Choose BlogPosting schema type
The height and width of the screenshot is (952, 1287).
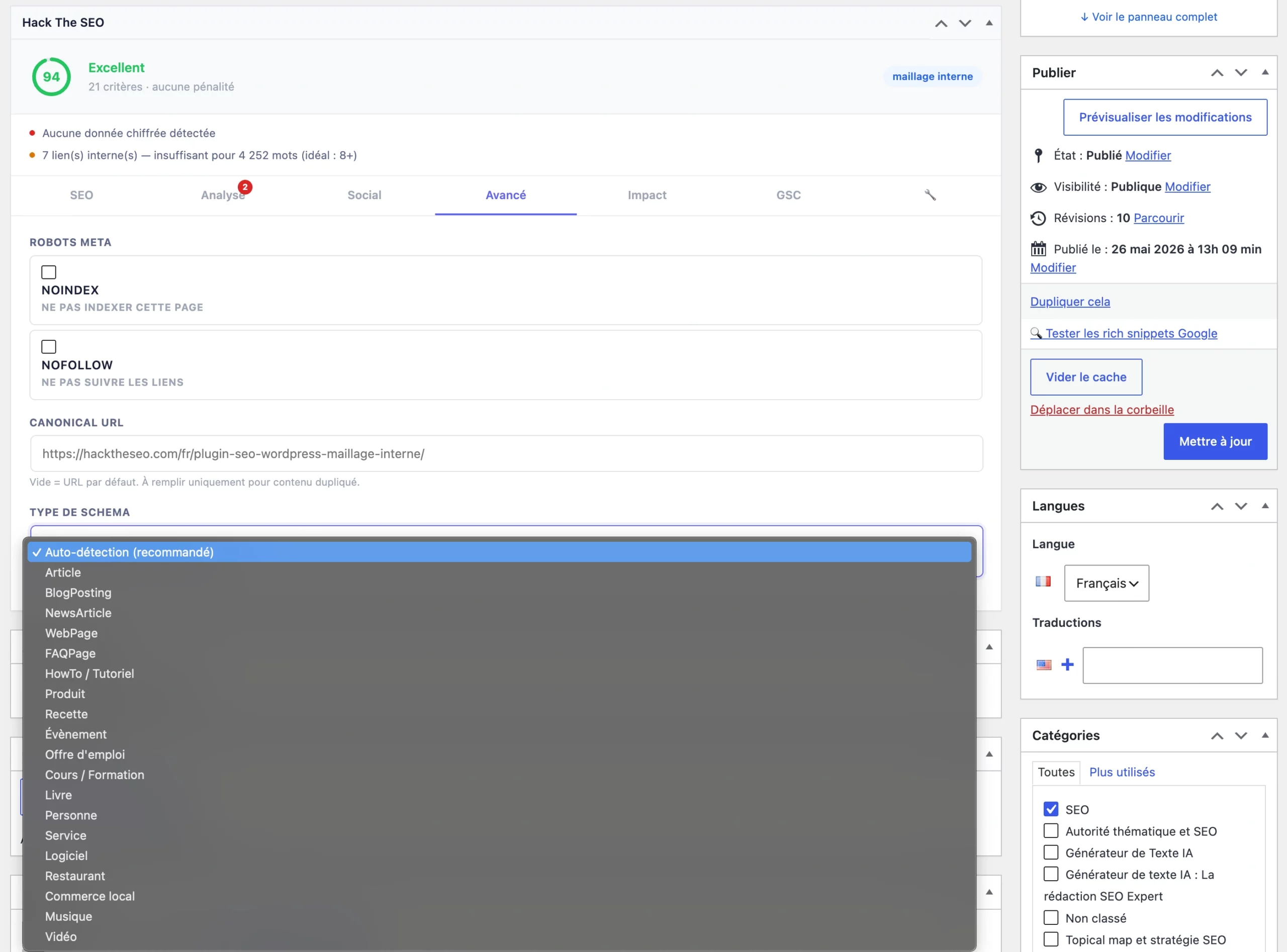click(x=499, y=593)
